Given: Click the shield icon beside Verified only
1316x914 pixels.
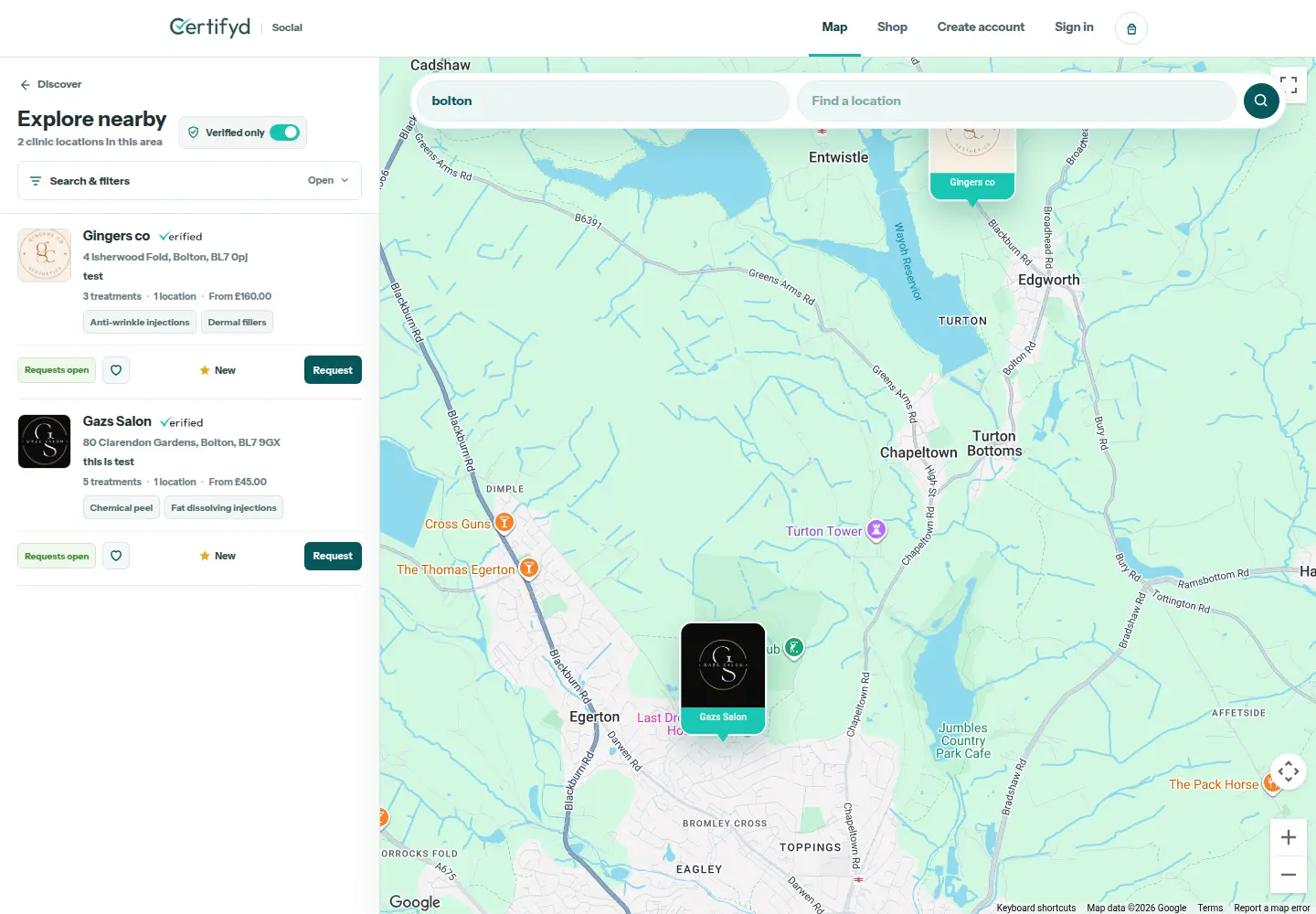Looking at the screenshot, I should [194, 133].
